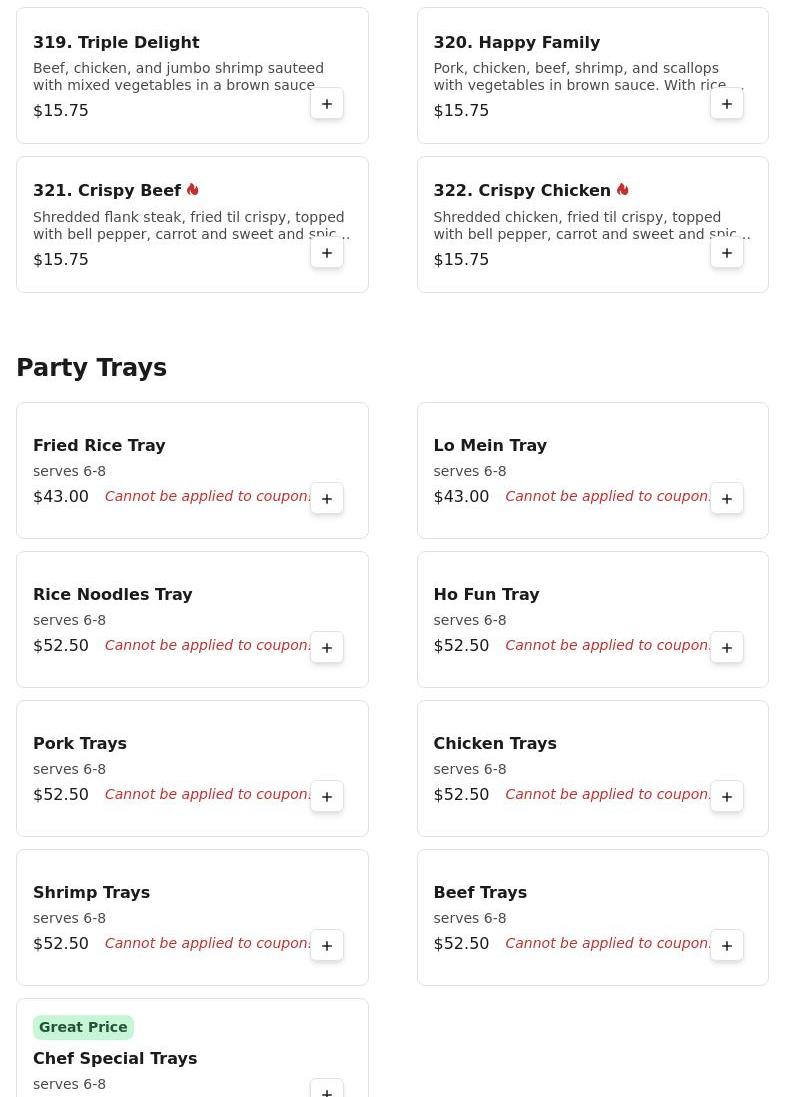This screenshot has width=785, height=1097.
Task: Add 320. Happy Family to order
Action: 727,104
